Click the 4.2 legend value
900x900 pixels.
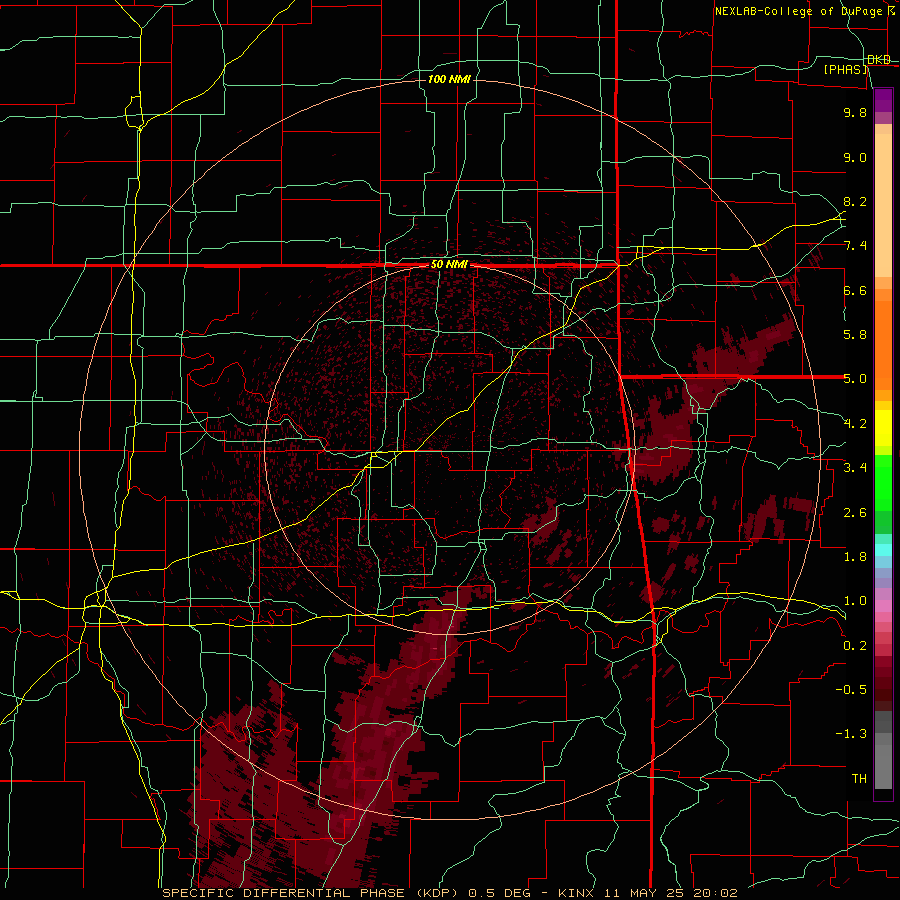coord(855,424)
